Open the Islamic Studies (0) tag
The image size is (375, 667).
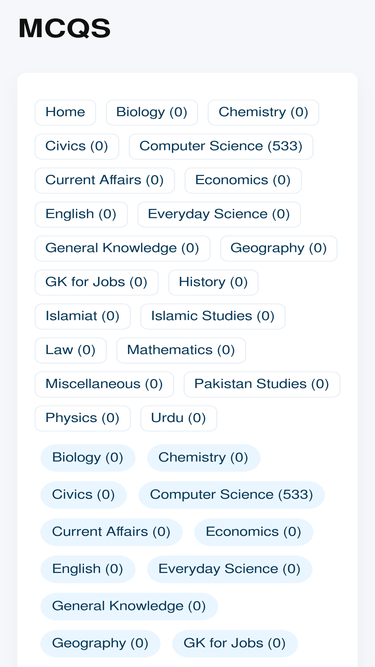tap(213, 316)
